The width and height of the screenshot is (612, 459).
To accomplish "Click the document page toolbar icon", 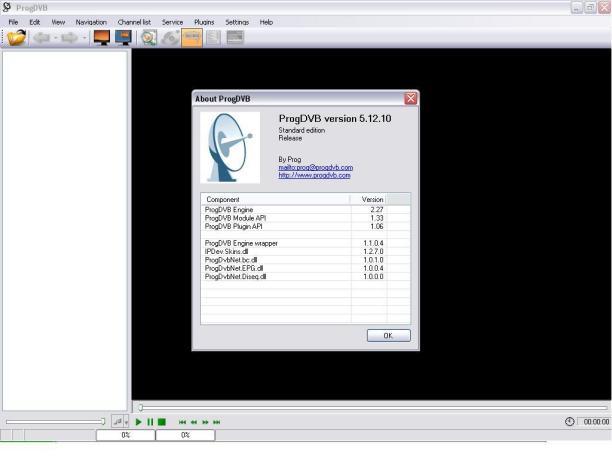I will (213, 38).
